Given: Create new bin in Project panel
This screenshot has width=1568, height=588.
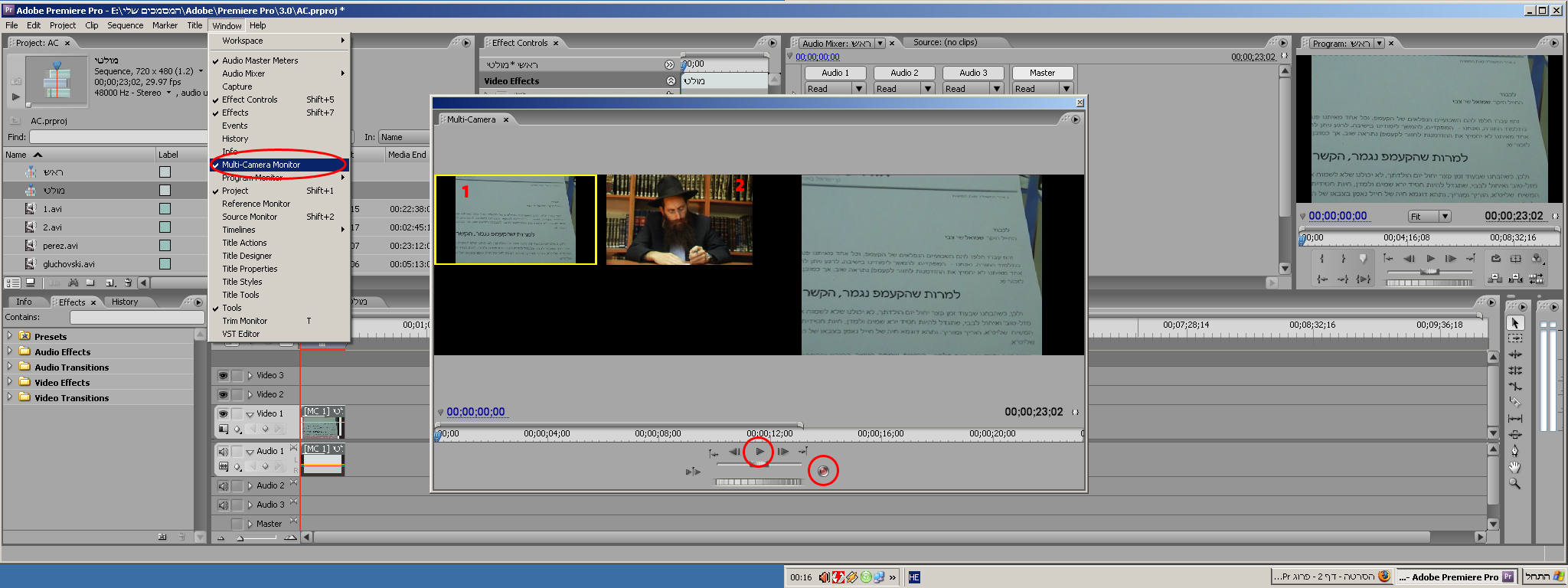Looking at the screenshot, I should click(90, 283).
